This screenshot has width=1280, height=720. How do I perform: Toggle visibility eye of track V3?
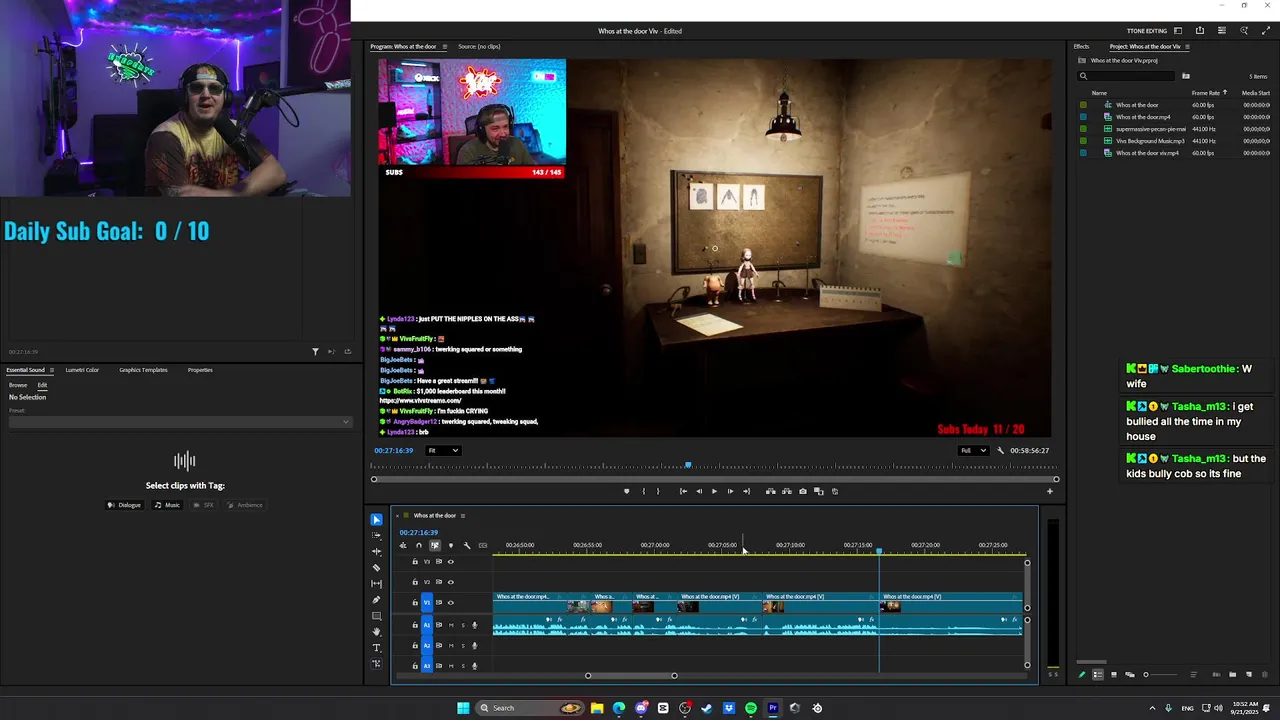click(x=450, y=561)
